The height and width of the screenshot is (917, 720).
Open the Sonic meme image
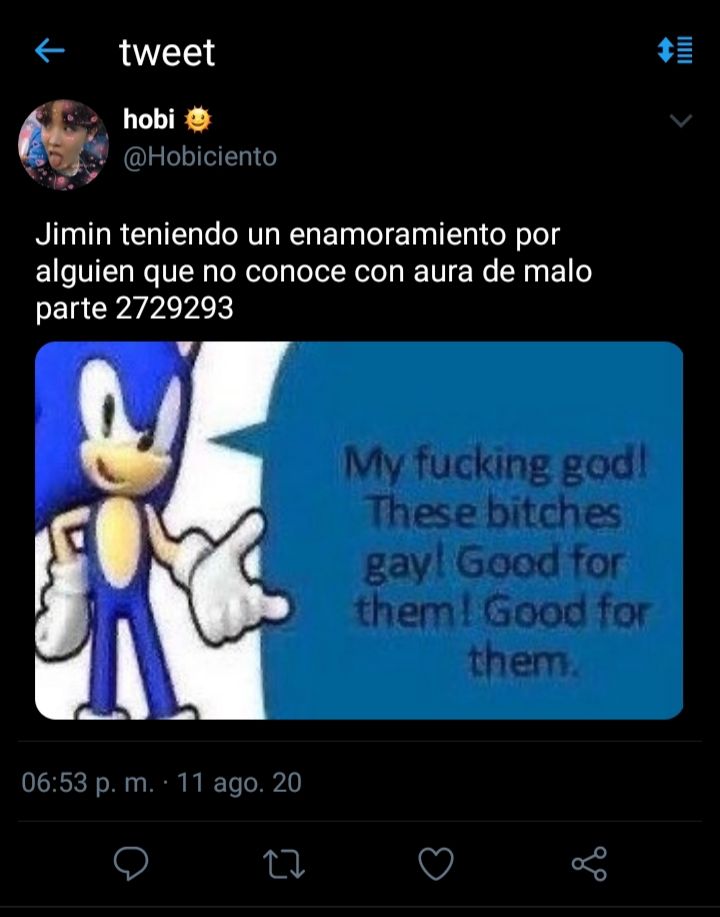(359, 530)
